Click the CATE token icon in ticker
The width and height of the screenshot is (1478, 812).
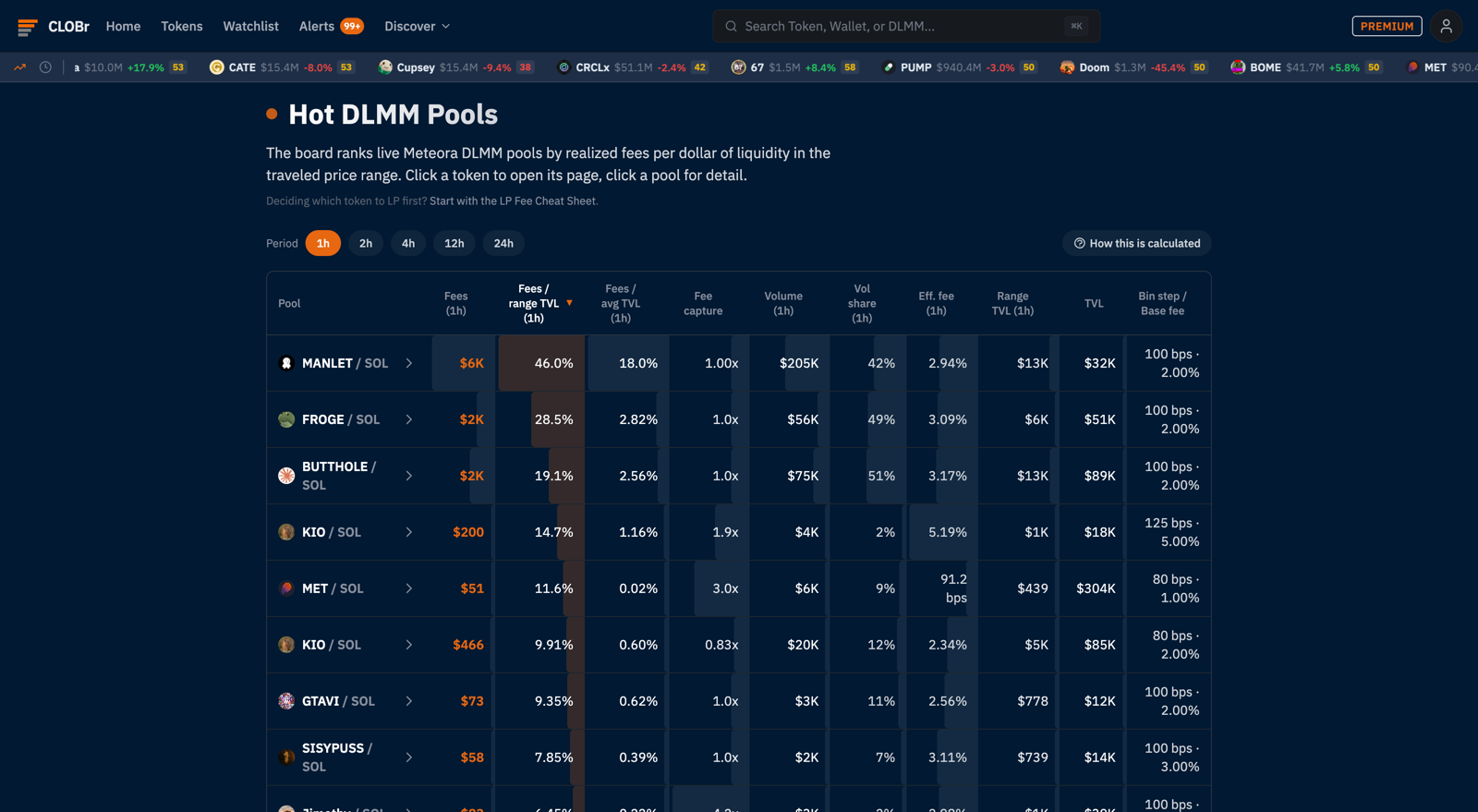pos(216,67)
